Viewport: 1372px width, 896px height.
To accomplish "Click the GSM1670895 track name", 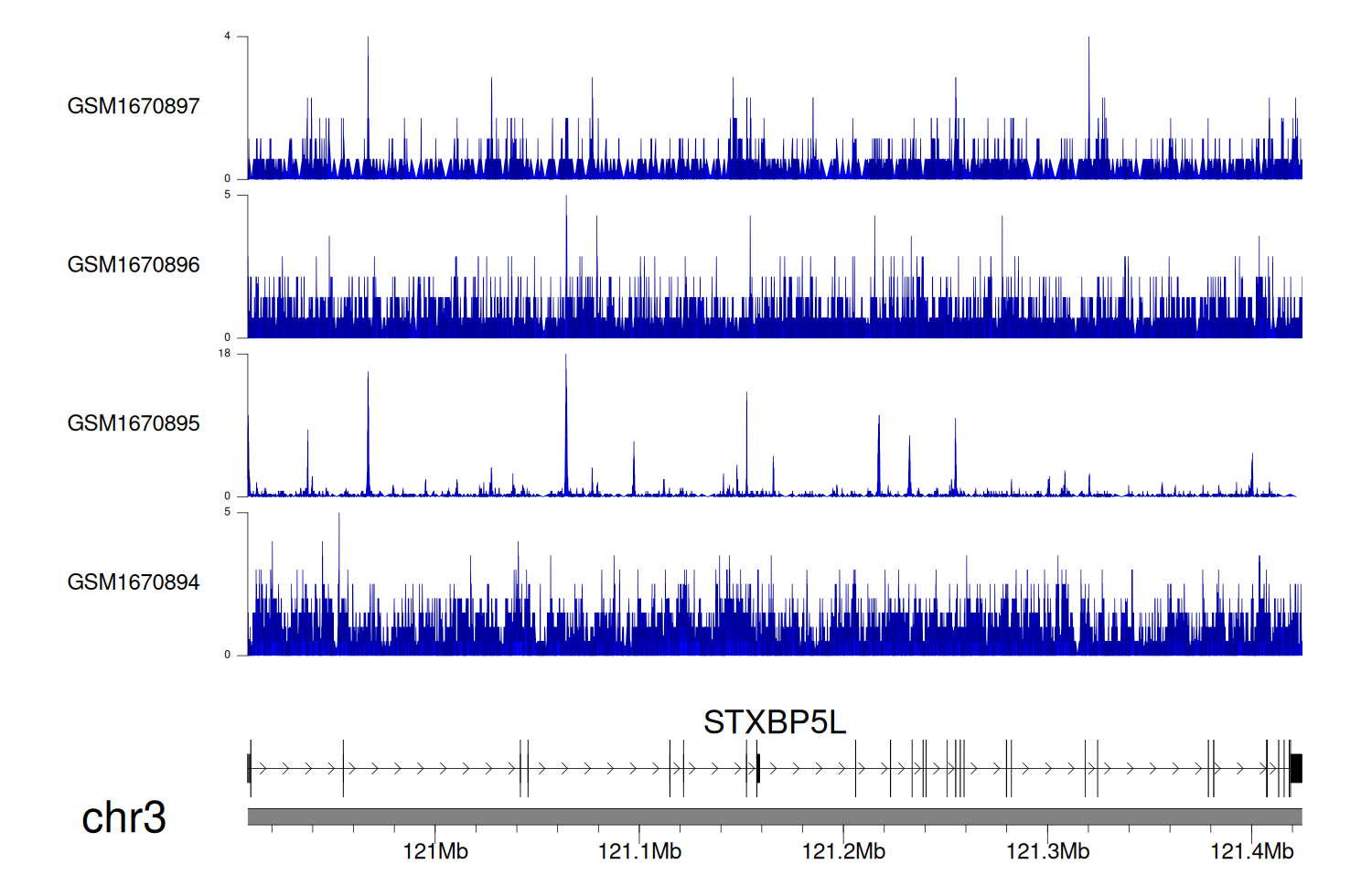I will pyautogui.click(x=134, y=423).
